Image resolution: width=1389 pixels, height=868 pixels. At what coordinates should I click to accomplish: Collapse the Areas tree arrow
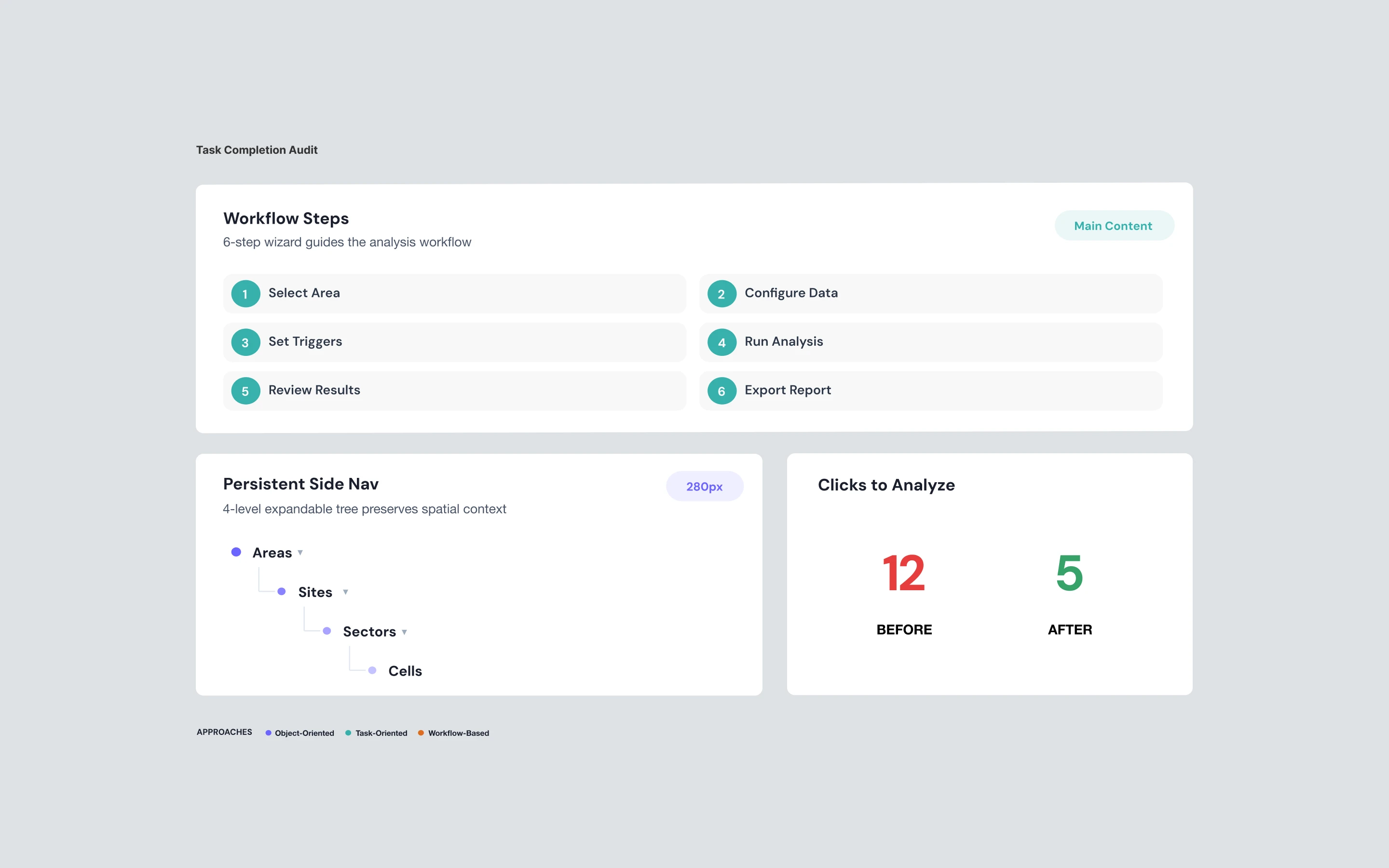click(300, 552)
